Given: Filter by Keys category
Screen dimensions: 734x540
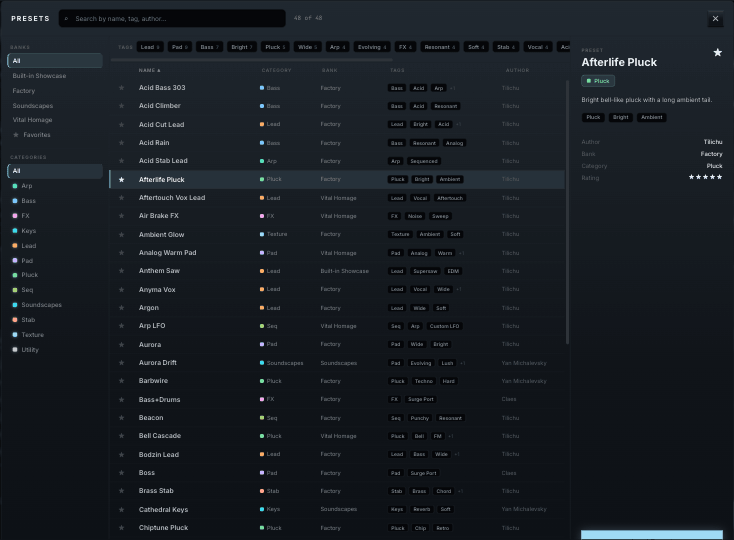Looking at the screenshot, I should coord(55,231).
